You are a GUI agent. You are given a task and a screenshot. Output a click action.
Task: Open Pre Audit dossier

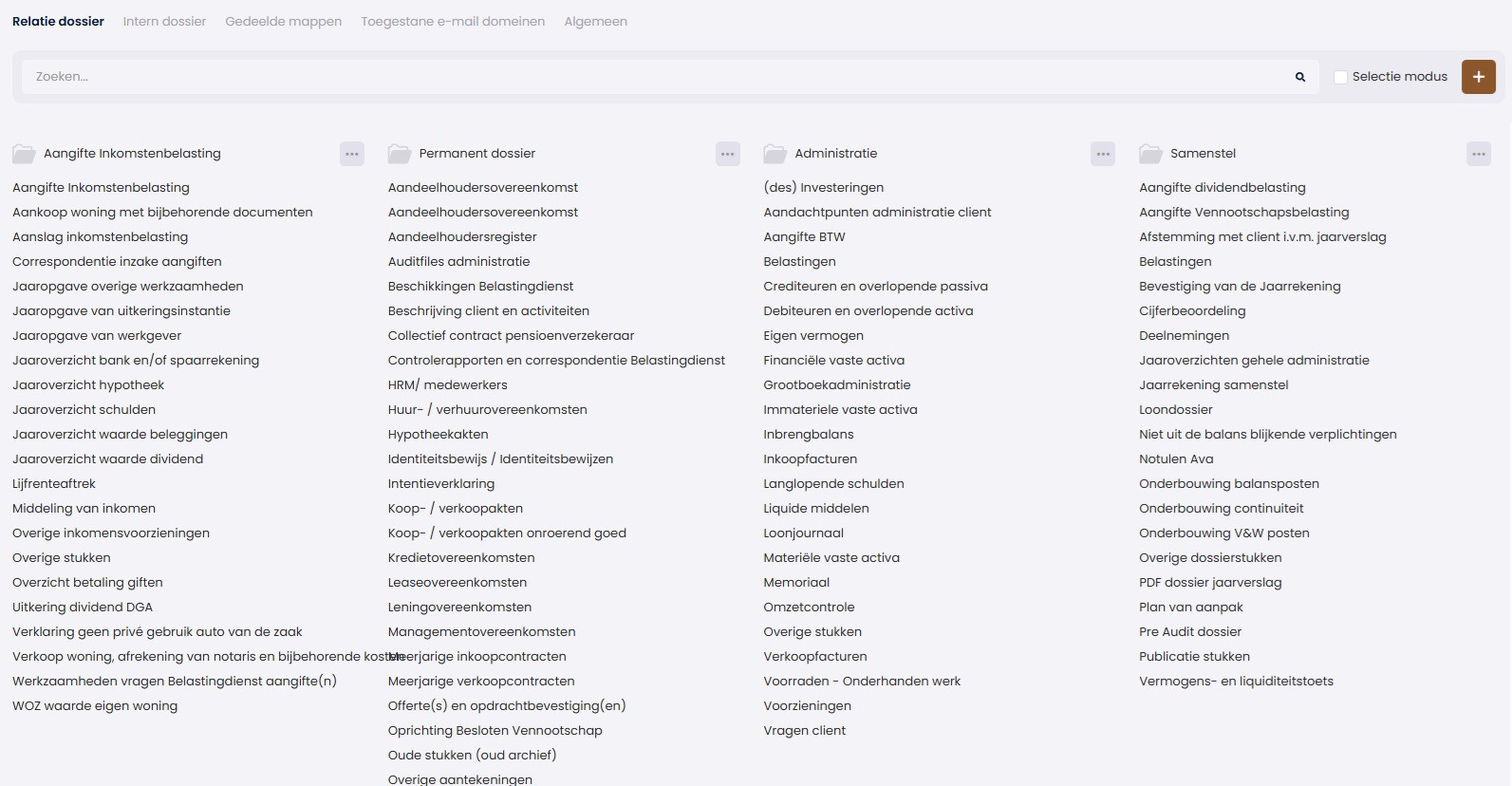1190,632
